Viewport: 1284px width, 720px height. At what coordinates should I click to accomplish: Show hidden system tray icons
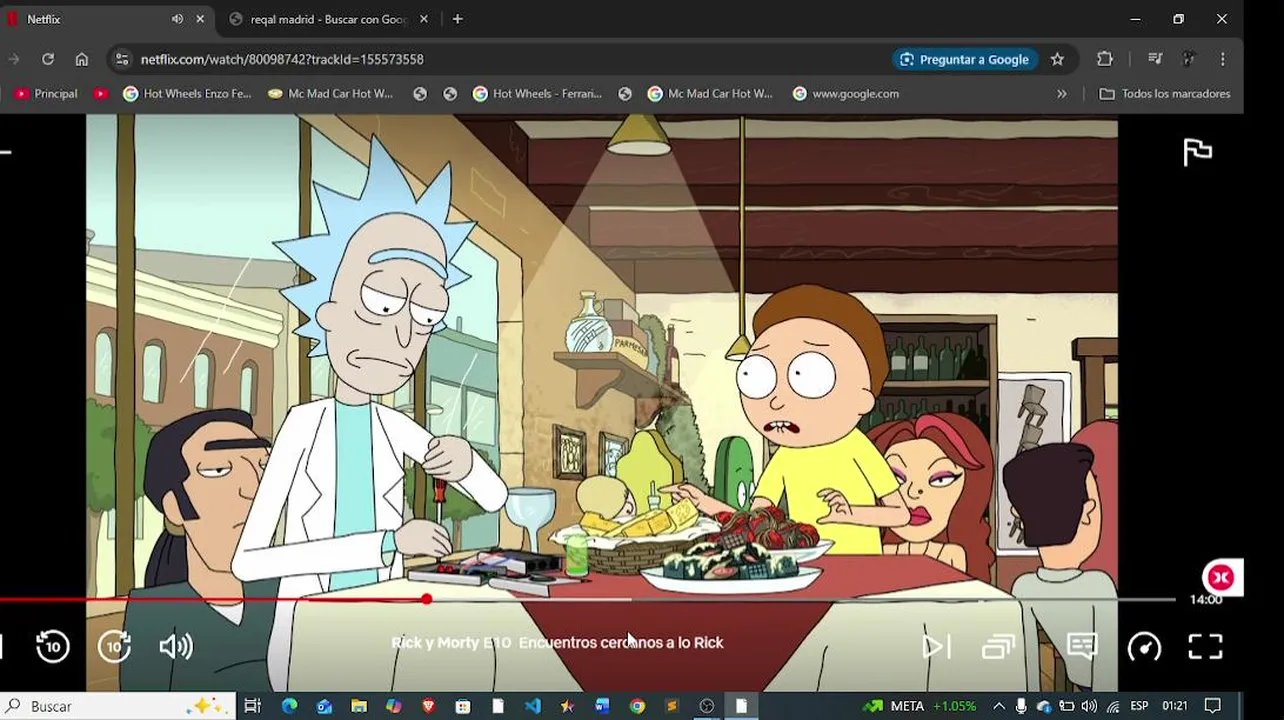pos(998,706)
